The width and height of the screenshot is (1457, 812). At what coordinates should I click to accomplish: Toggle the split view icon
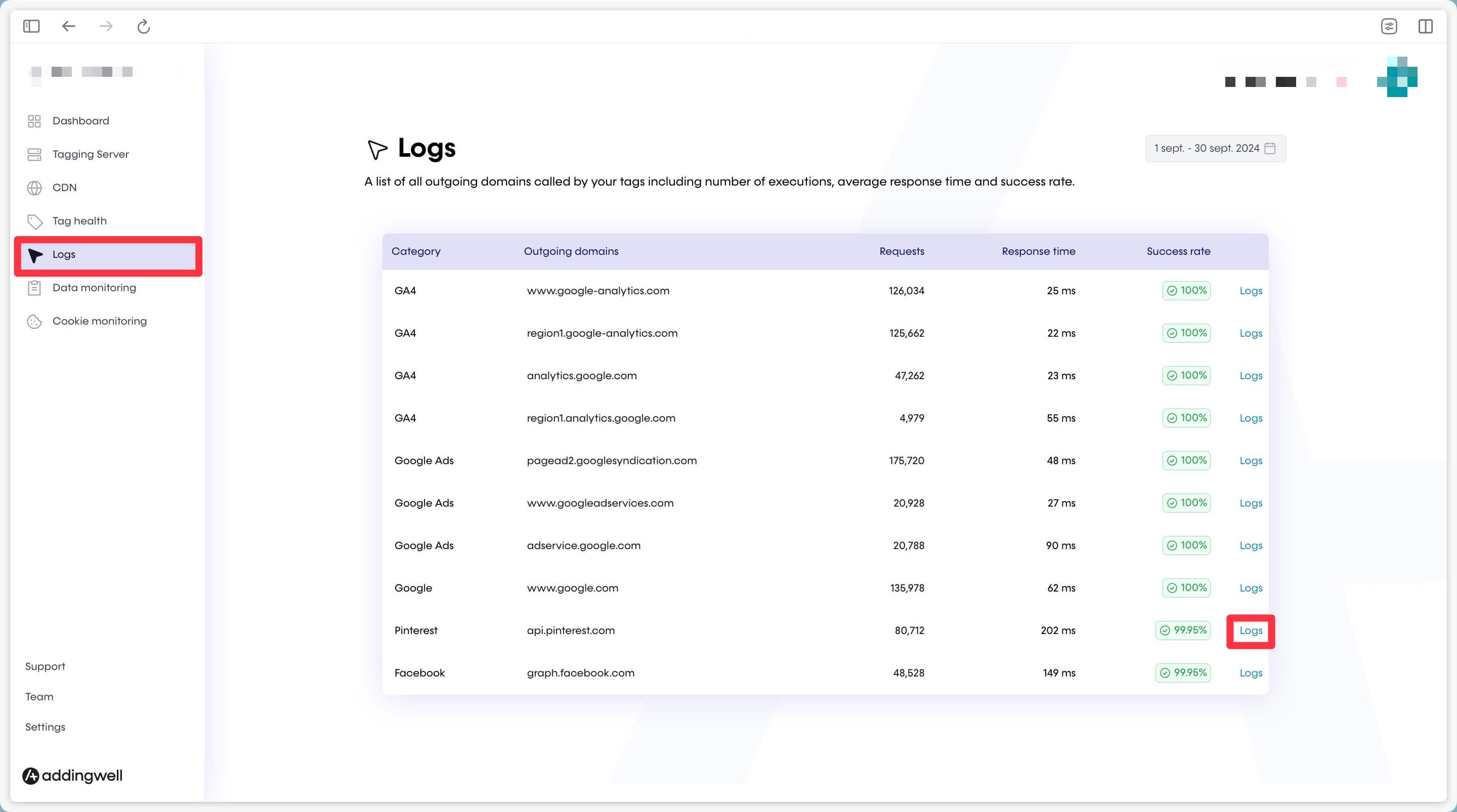click(1425, 26)
